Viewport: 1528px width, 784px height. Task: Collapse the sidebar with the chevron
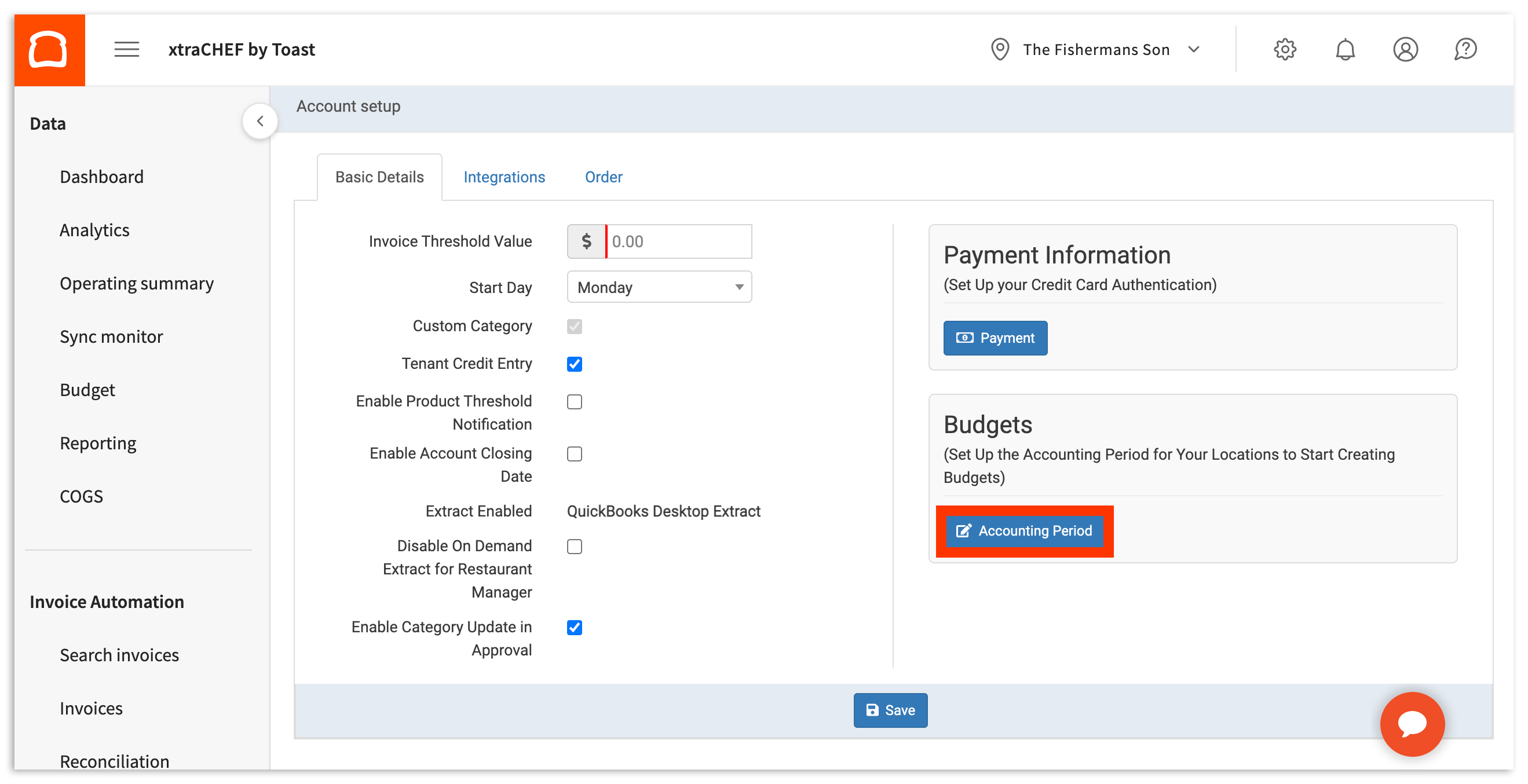(260, 120)
